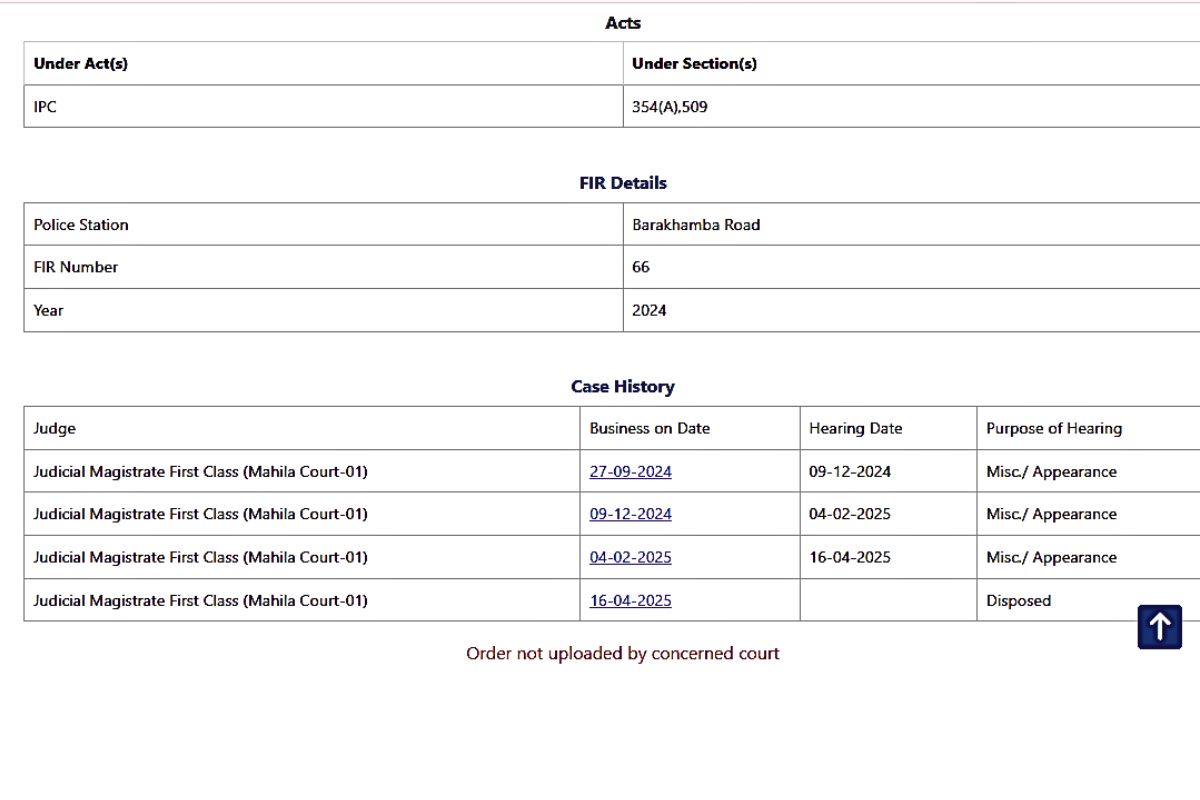
Task: Click the Acts section heading
Action: tap(622, 23)
